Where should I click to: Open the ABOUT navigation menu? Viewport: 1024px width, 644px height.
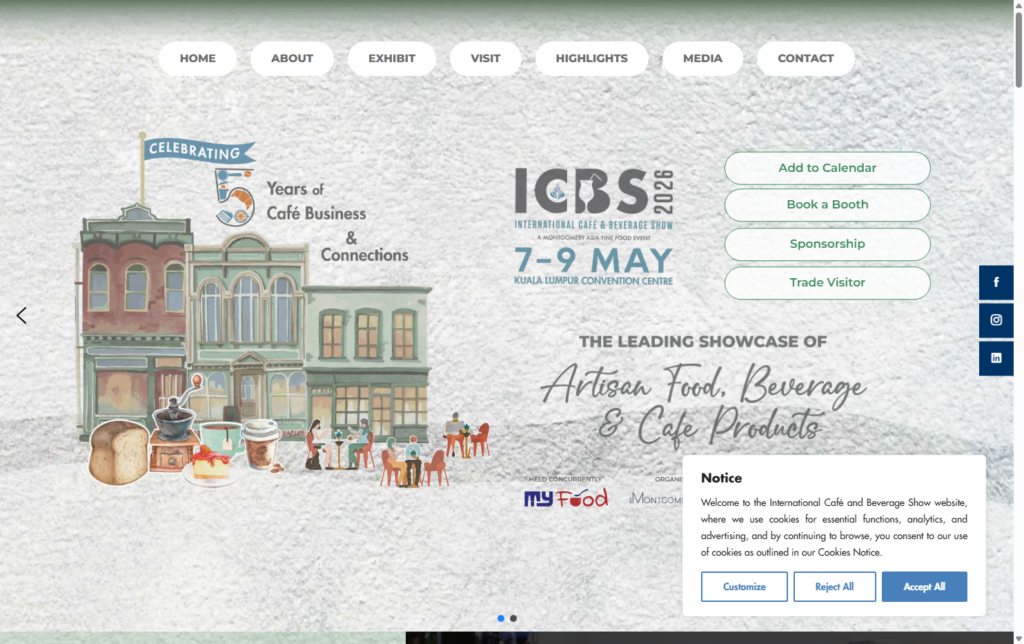[x=292, y=58]
